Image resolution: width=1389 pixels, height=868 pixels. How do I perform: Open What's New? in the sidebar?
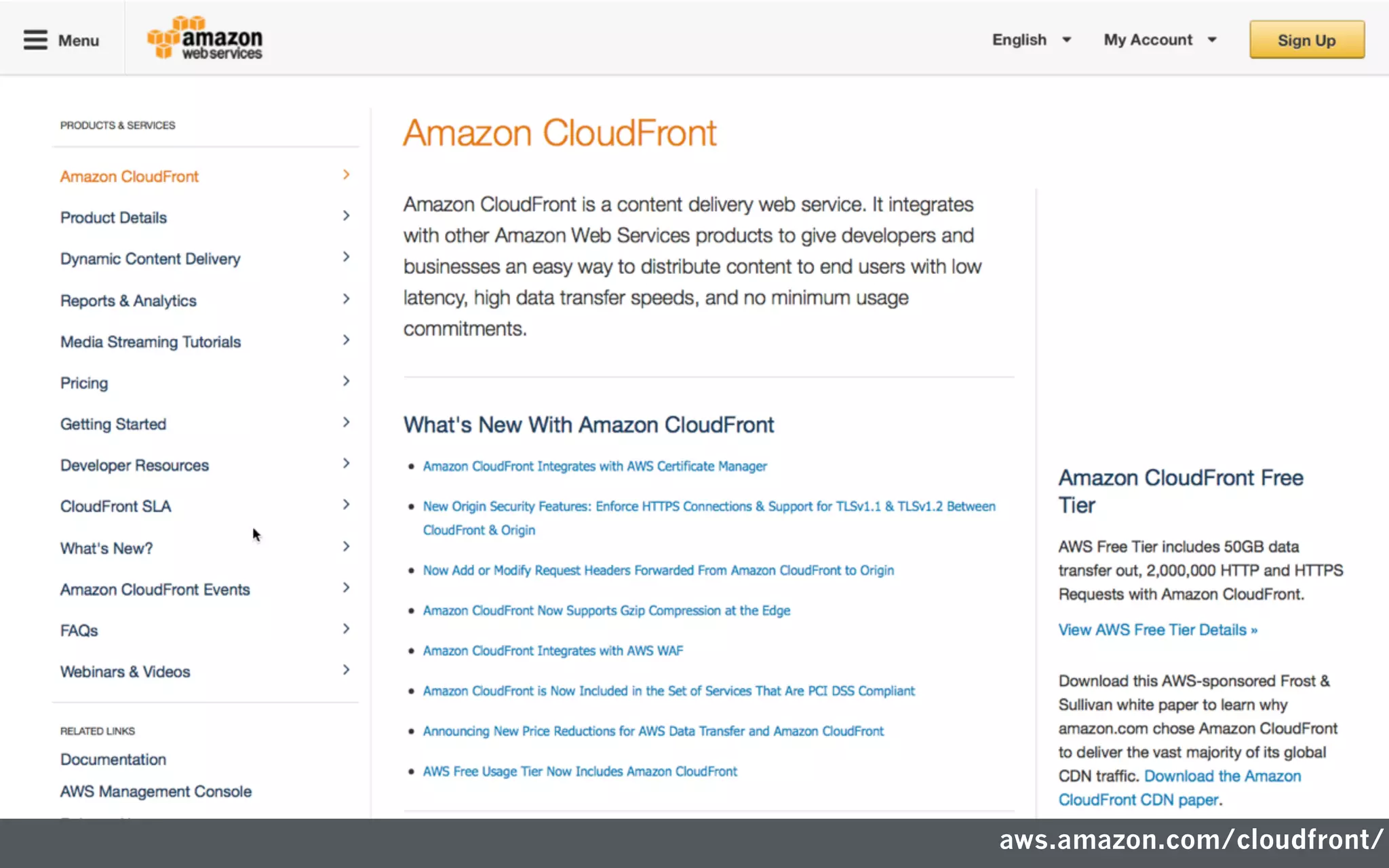point(106,548)
